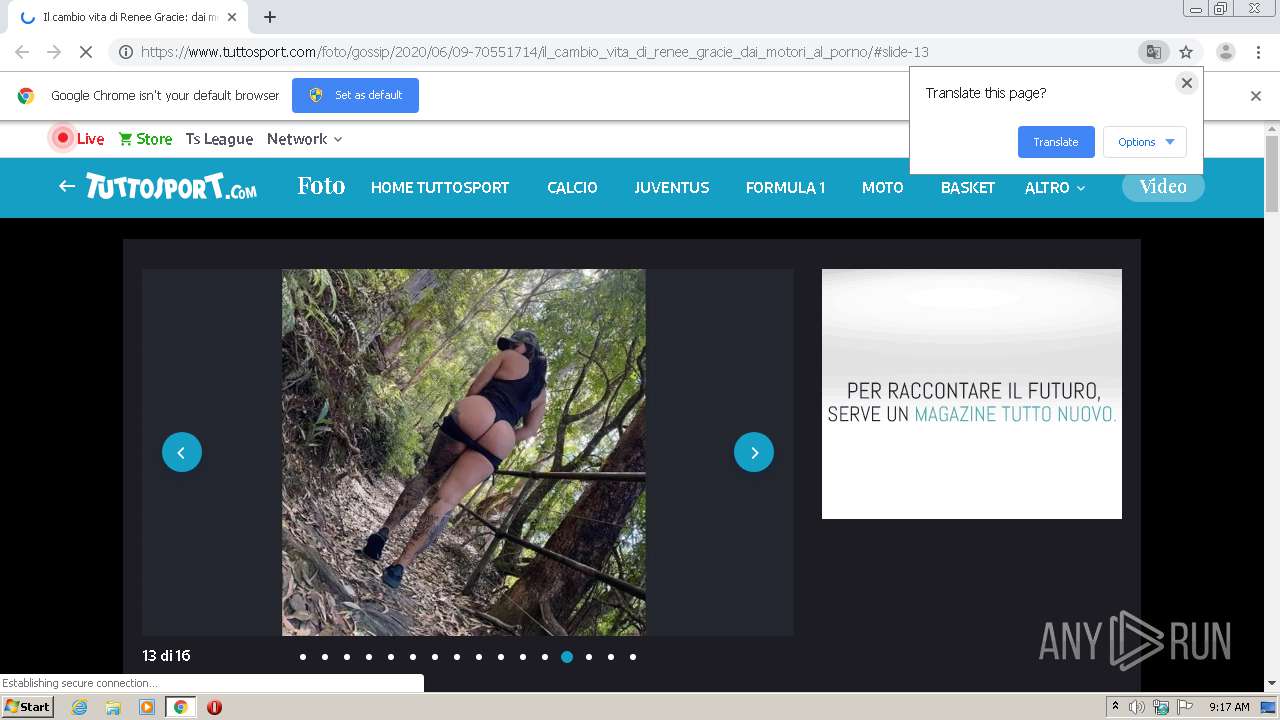Expand the Altro dropdown menu
The height and width of the screenshot is (720, 1280).
click(x=1055, y=187)
